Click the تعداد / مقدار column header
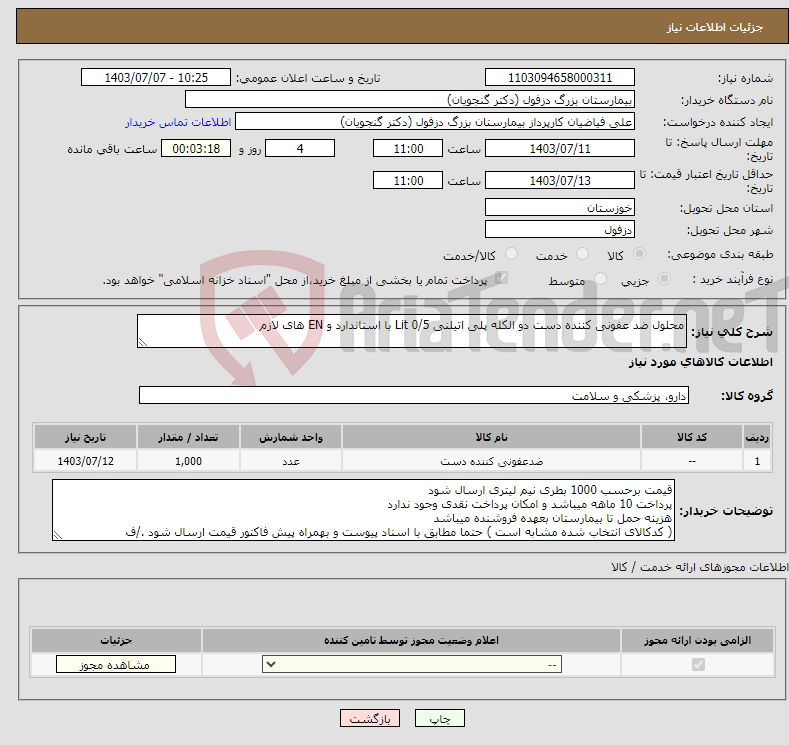This screenshot has width=789, height=745. coord(188,437)
